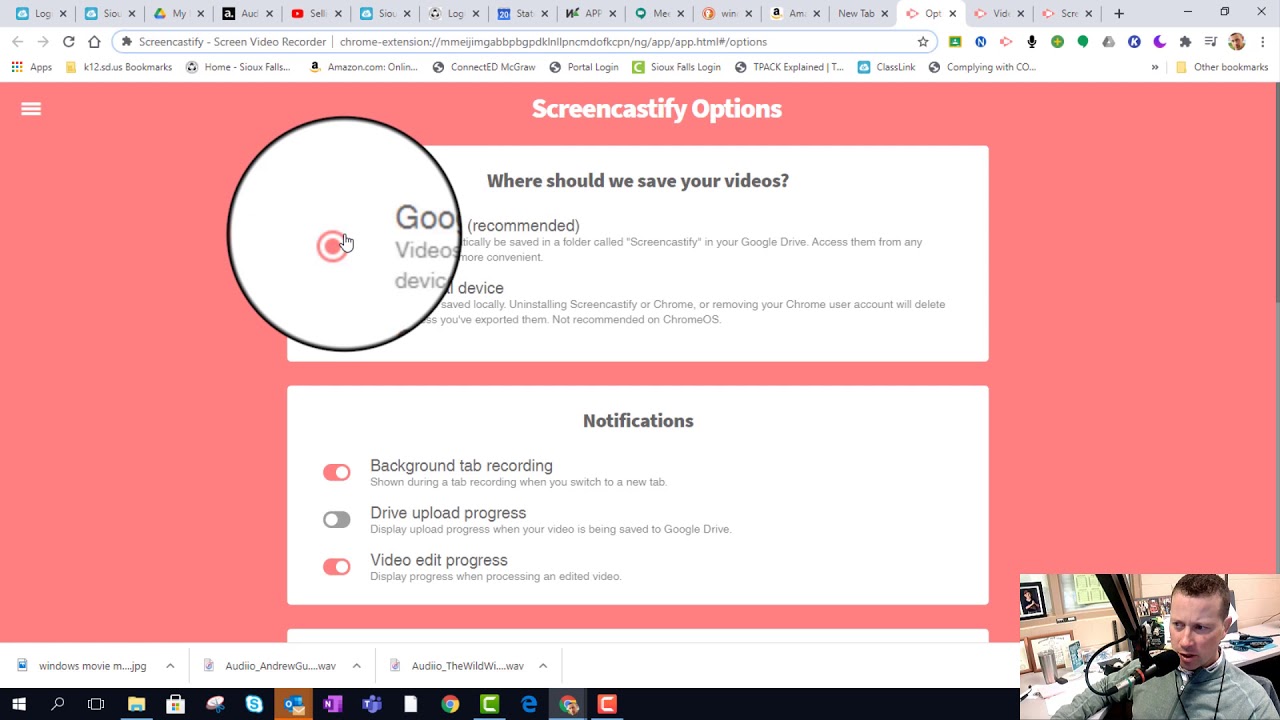Image resolution: width=1280 pixels, height=720 pixels.
Task: Click the gray cloud extension icon
Action: [x=1108, y=42]
